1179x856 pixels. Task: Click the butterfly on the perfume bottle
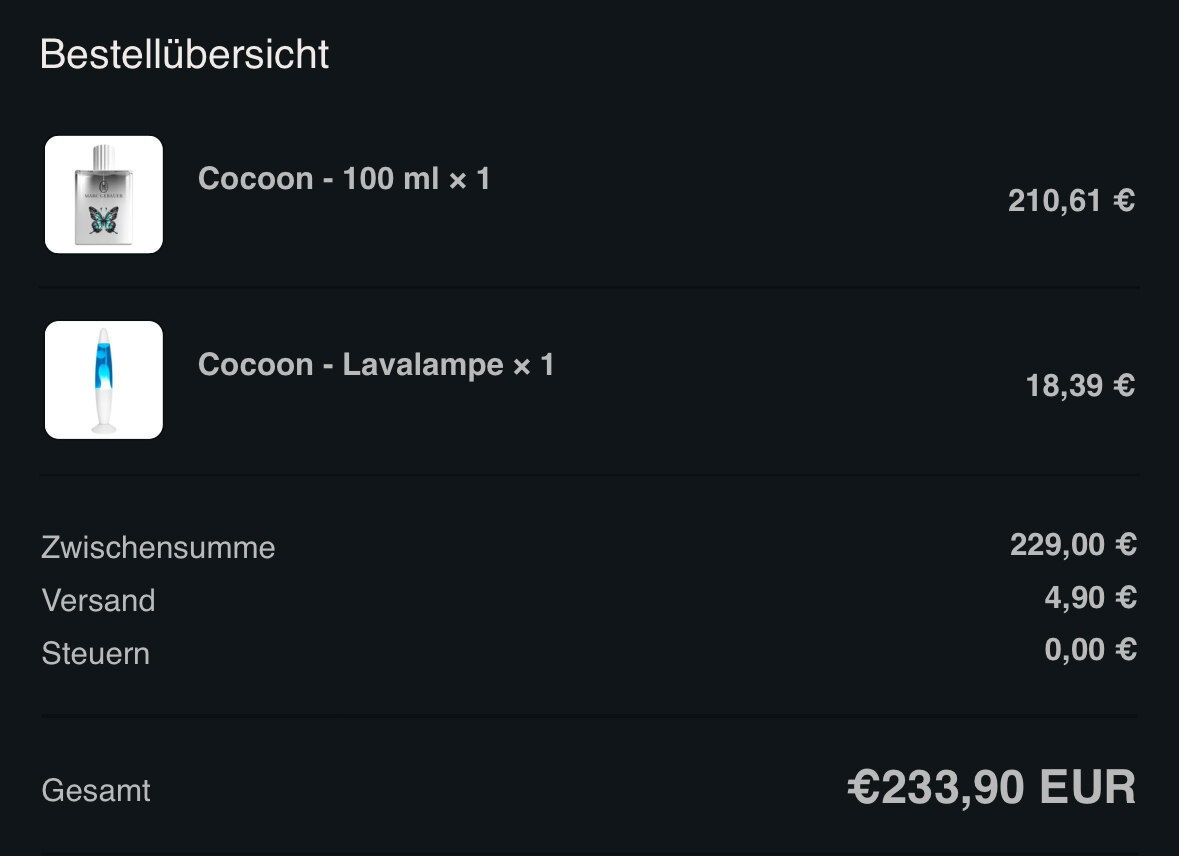[104, 220]
